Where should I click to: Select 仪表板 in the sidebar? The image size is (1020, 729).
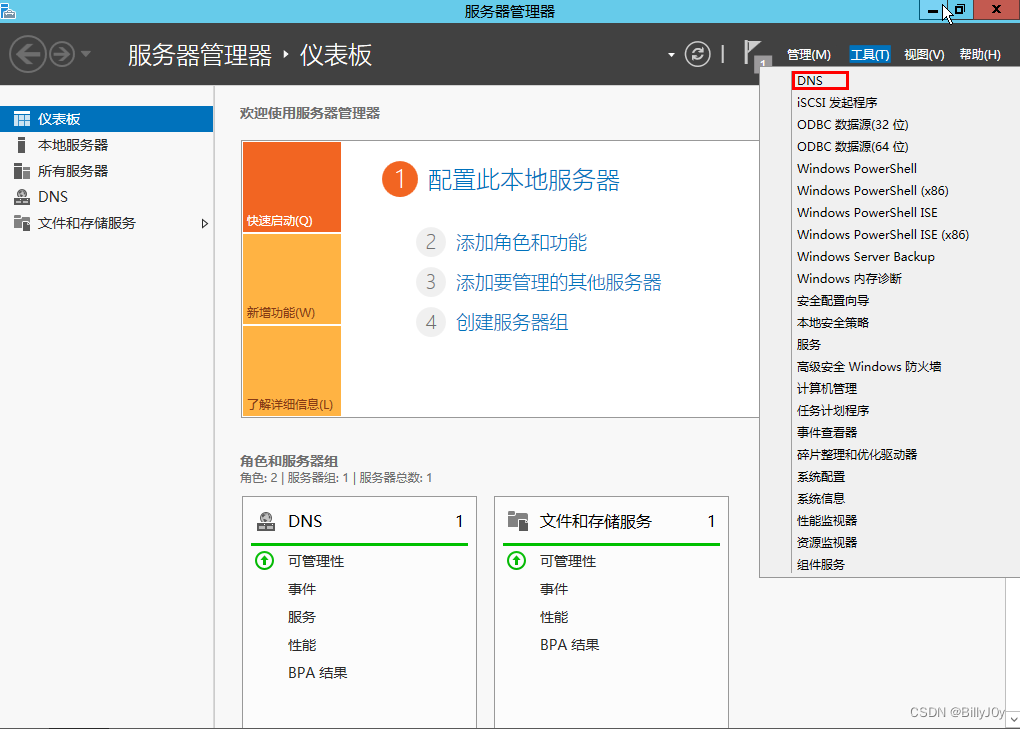point(107,119)
